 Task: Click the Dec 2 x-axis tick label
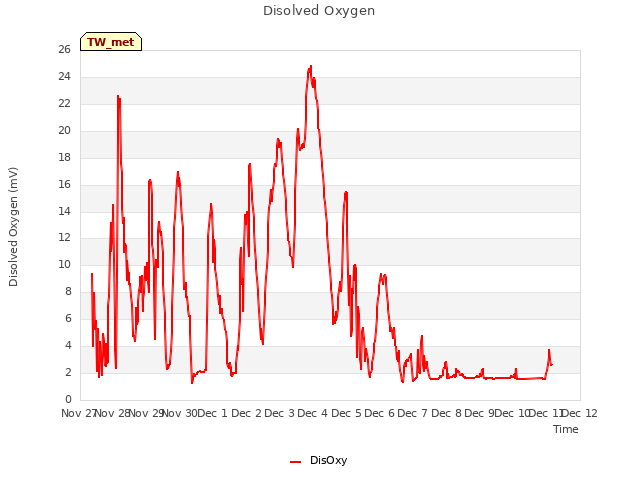click(247, 413)
